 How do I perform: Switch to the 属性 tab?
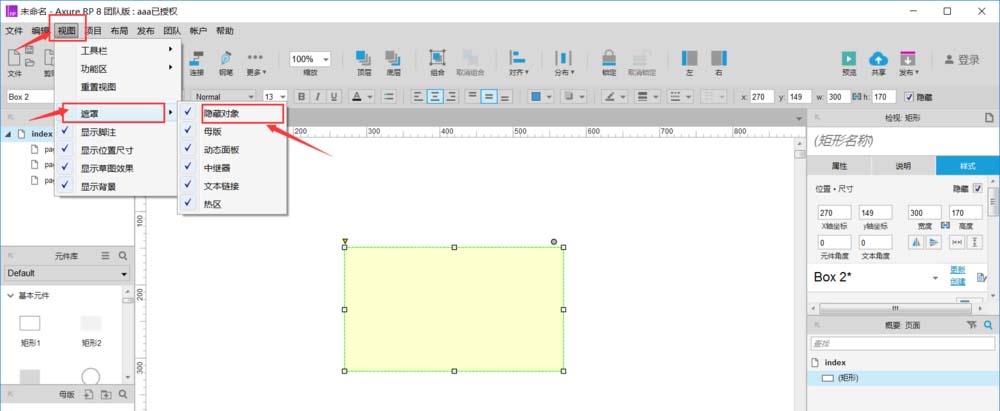click(x=839, y=166)
